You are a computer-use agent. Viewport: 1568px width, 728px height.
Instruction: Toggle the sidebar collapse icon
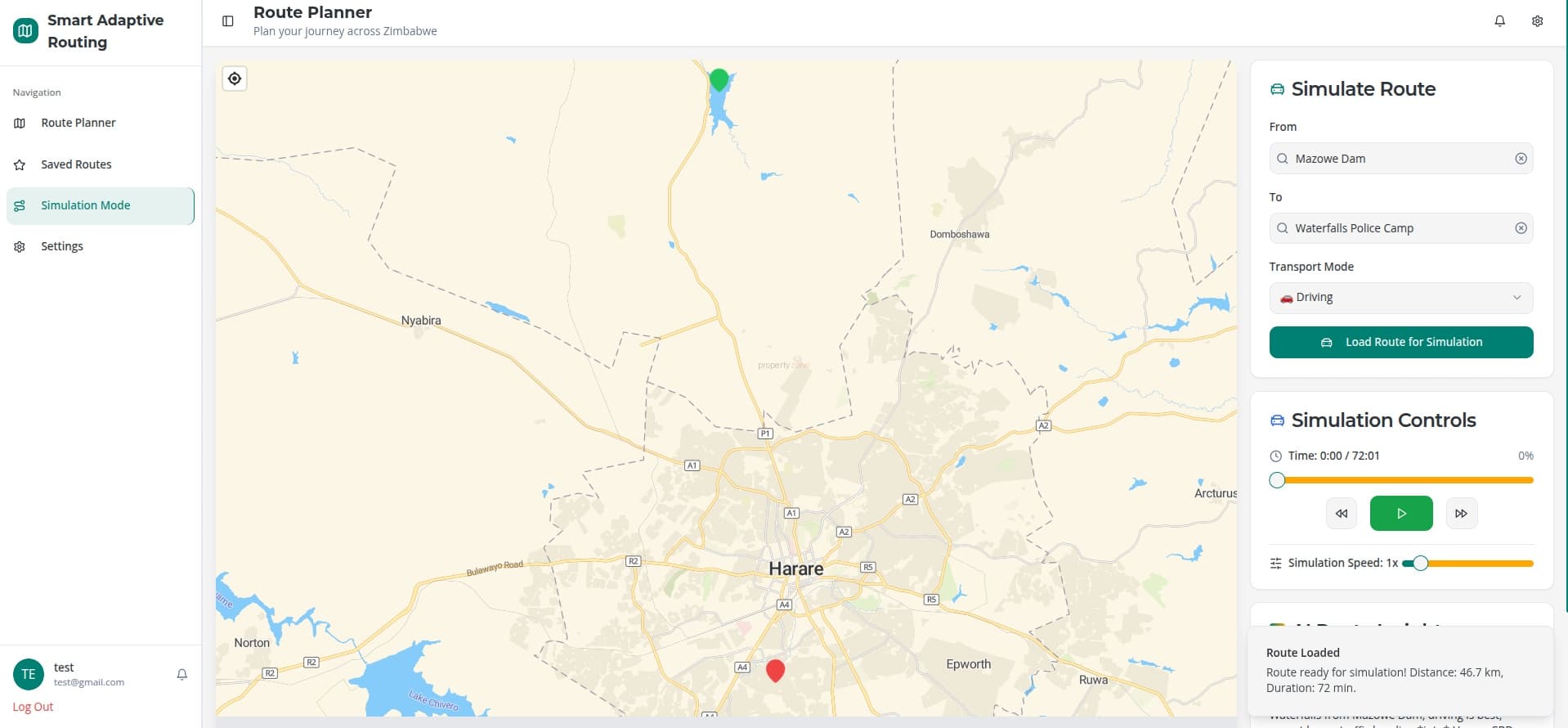click(x=228, y=21)
